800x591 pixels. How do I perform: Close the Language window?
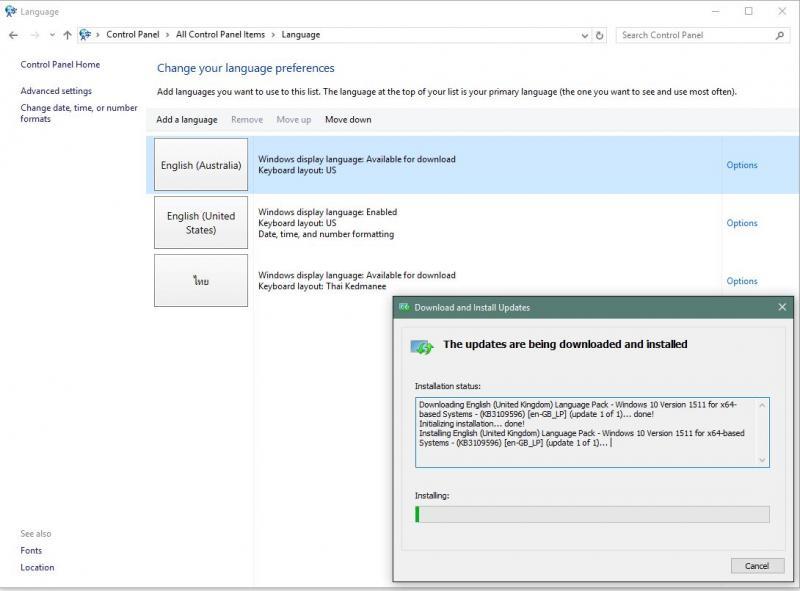click(782, 11)
